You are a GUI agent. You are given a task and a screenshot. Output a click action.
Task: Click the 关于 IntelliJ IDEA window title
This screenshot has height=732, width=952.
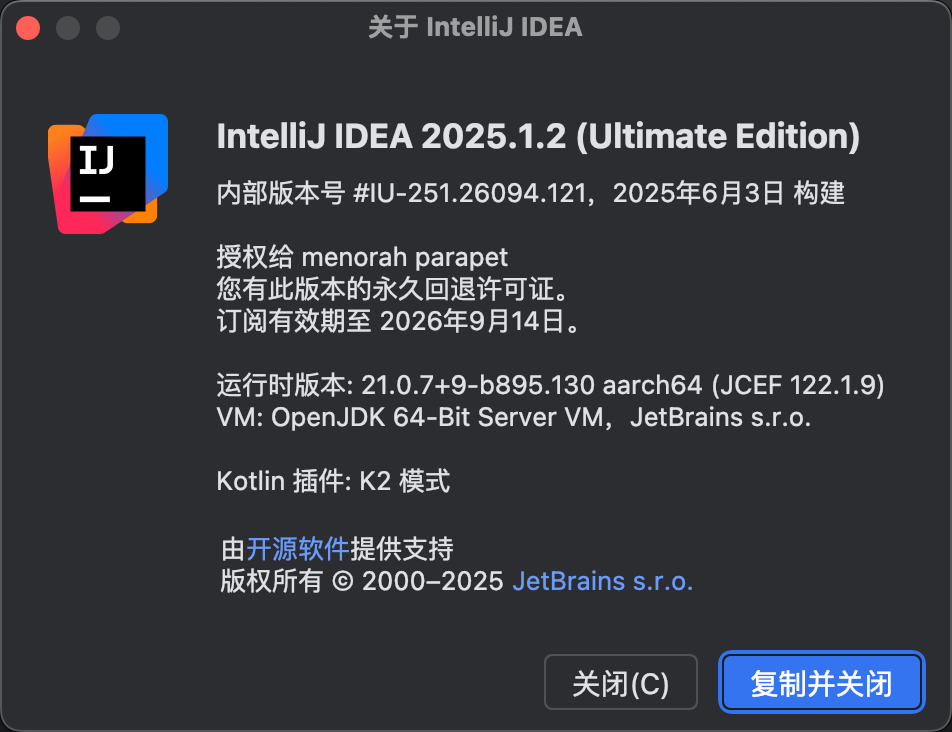[x=475, y=27]
